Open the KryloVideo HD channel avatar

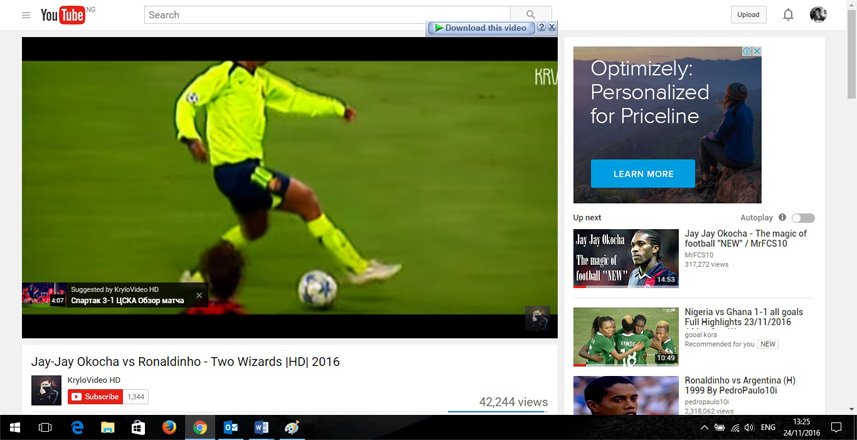point(46,390)
